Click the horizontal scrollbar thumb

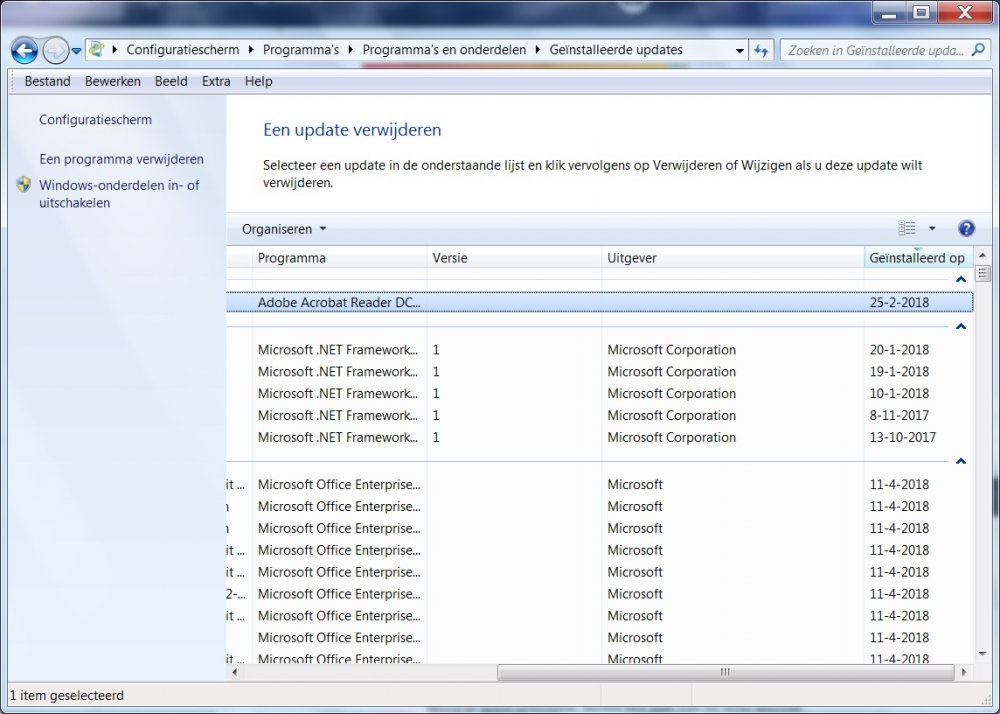tap(725, 673)
